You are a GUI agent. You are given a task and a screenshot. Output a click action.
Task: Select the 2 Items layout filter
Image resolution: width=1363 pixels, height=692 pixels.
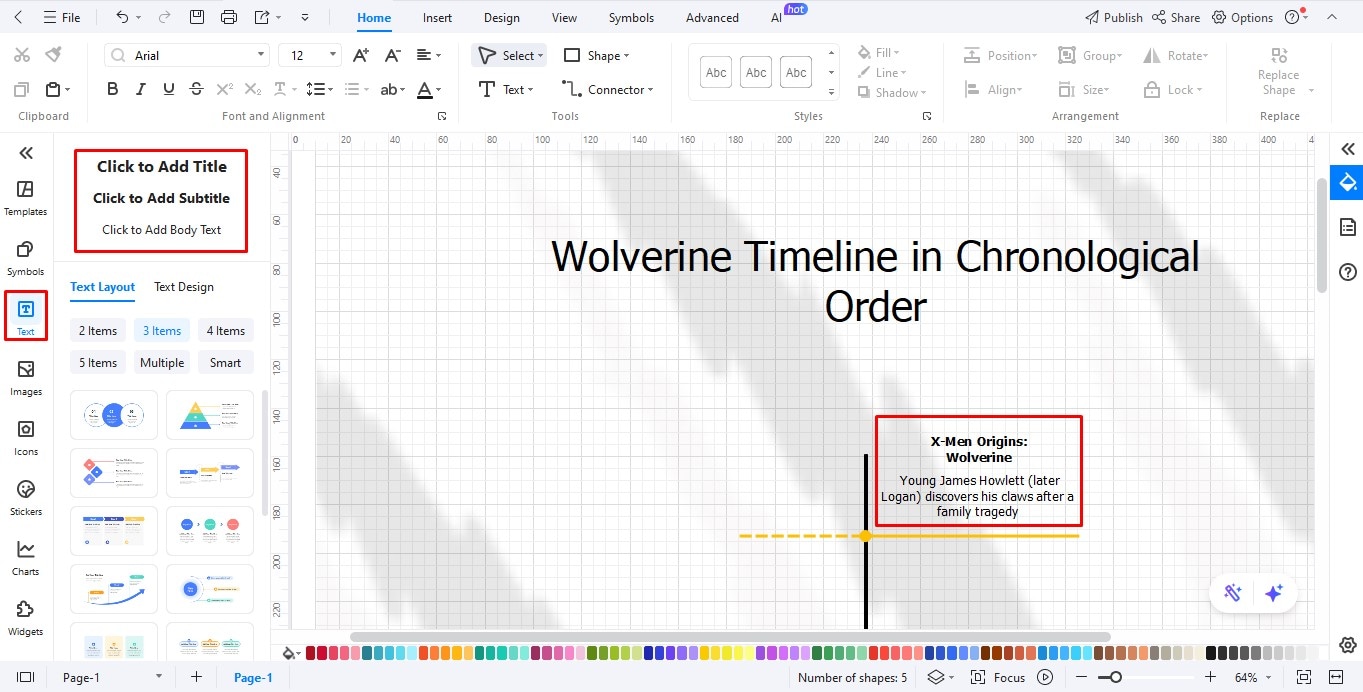98,331
